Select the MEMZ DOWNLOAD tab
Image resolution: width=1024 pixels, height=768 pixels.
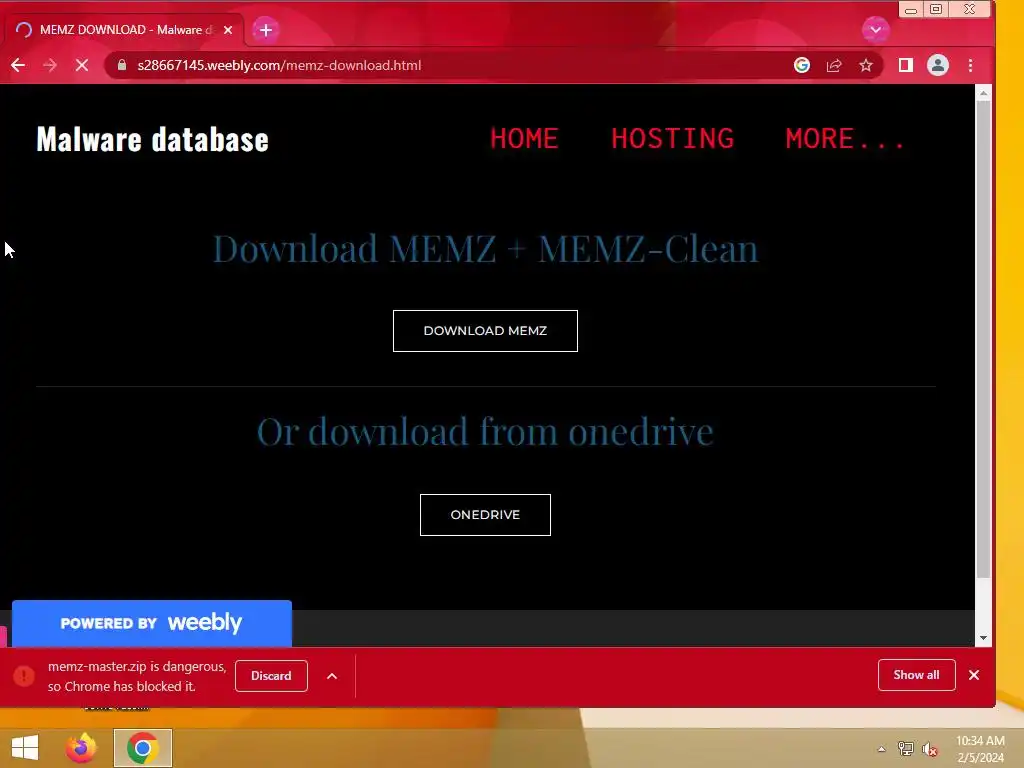(x=124, y=30)
